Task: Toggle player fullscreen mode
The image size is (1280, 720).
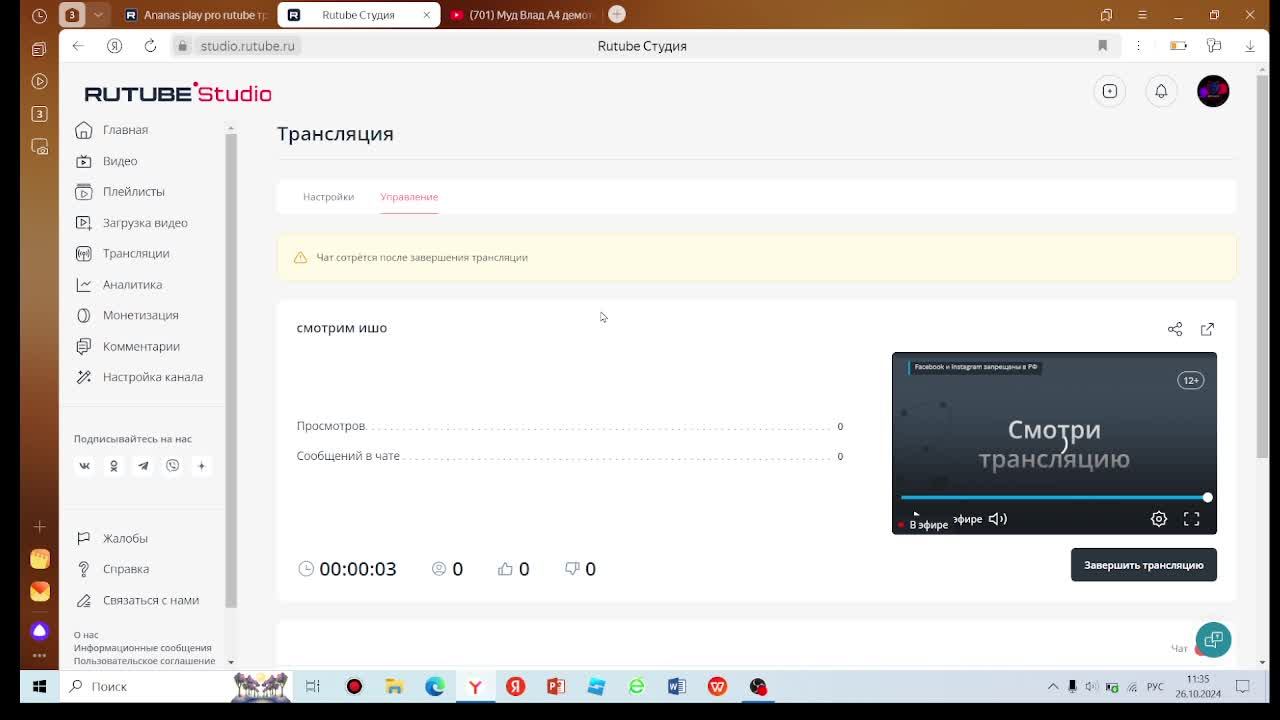Action: 1191,519
